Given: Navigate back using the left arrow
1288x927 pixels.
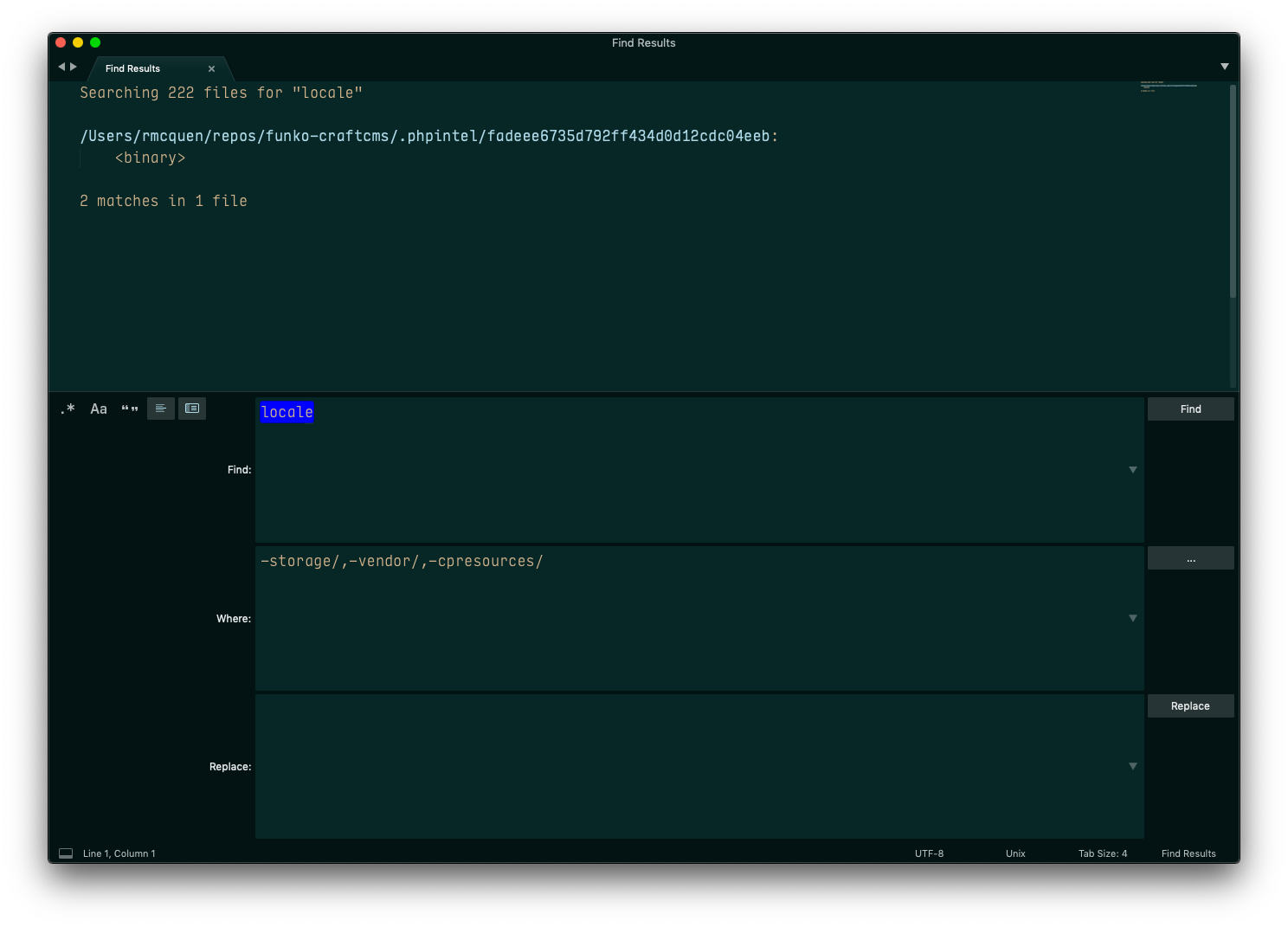Looking at the screenshot, I should (61, 66).
